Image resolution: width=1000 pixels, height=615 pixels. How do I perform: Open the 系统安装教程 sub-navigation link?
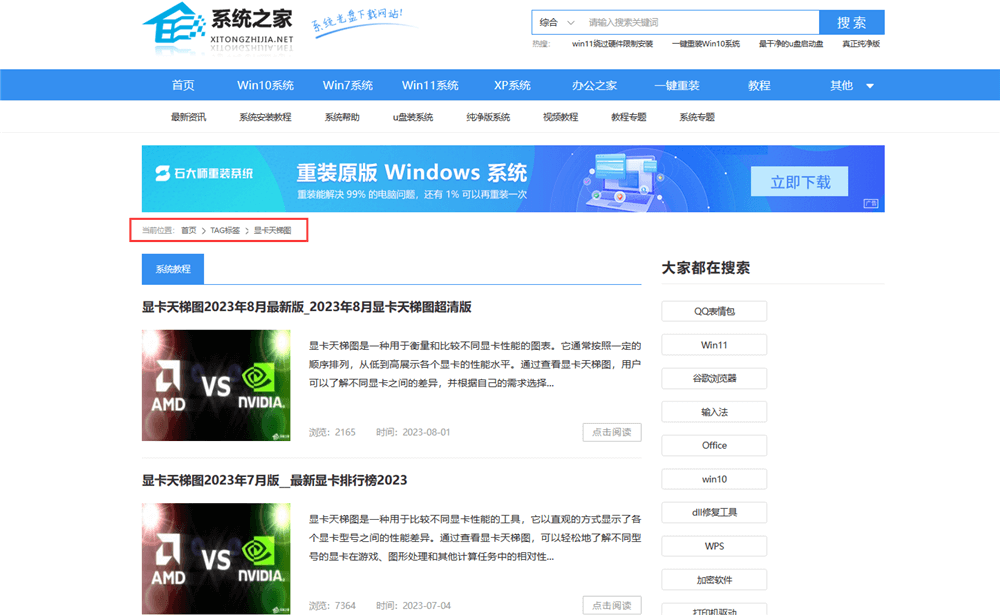coord(265,117)
